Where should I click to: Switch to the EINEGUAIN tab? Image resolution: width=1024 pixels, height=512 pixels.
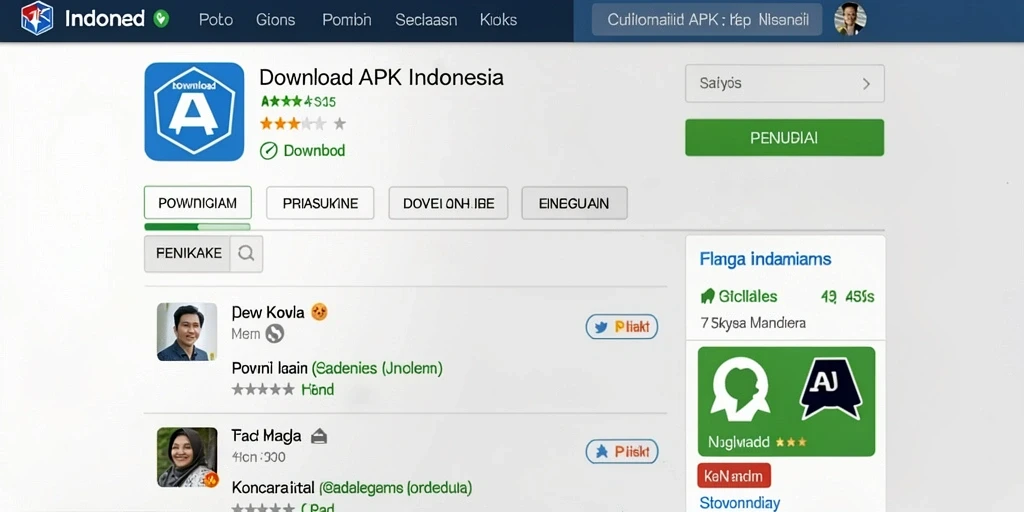pyautogui.click(x=574, y=203)
